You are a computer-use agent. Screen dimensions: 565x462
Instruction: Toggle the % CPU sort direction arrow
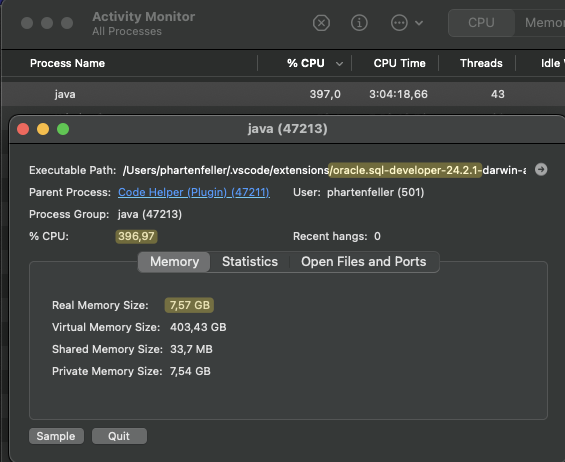point(339,64)
